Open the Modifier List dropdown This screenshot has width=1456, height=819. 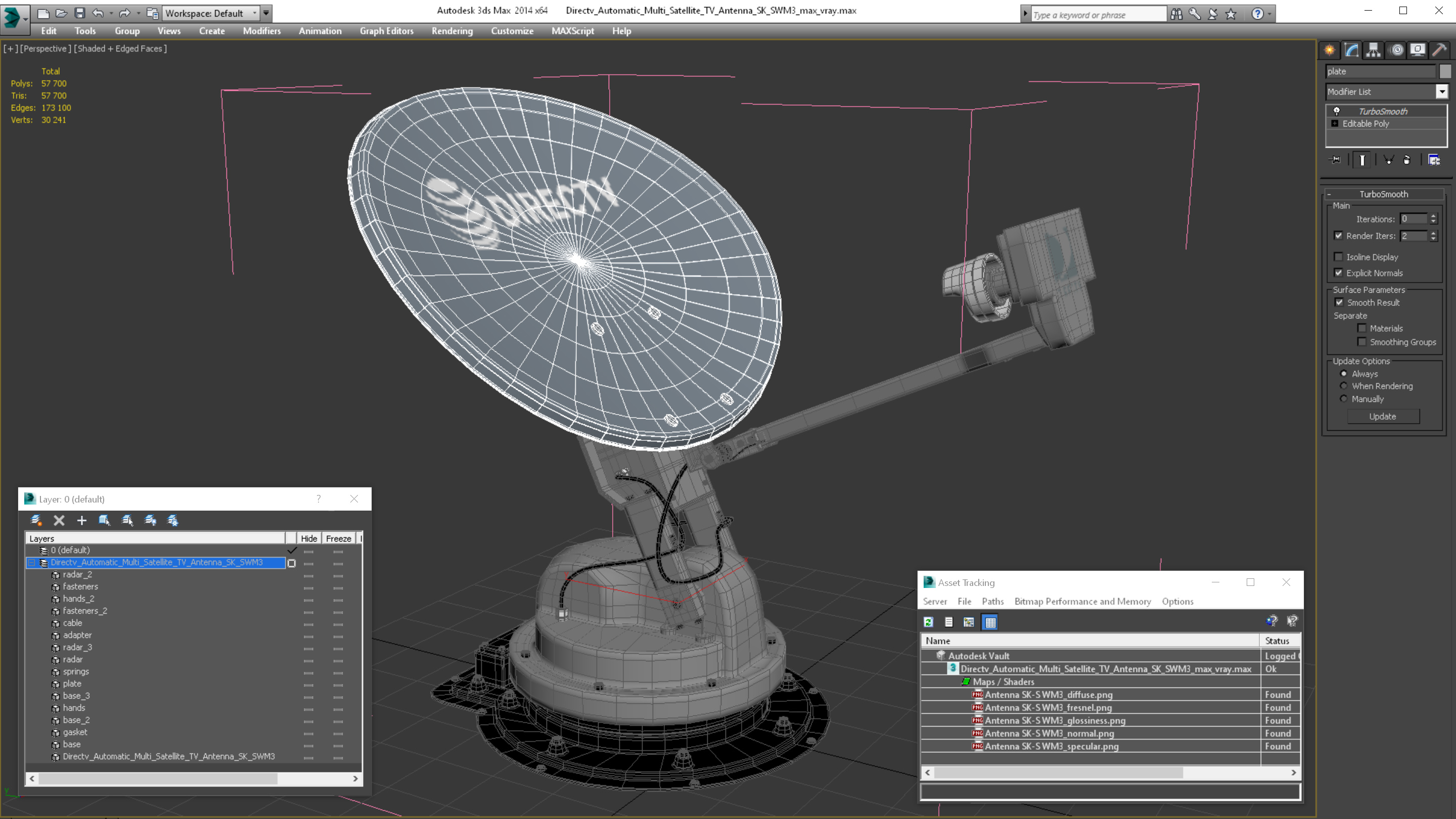click(x=1442, y=92)
